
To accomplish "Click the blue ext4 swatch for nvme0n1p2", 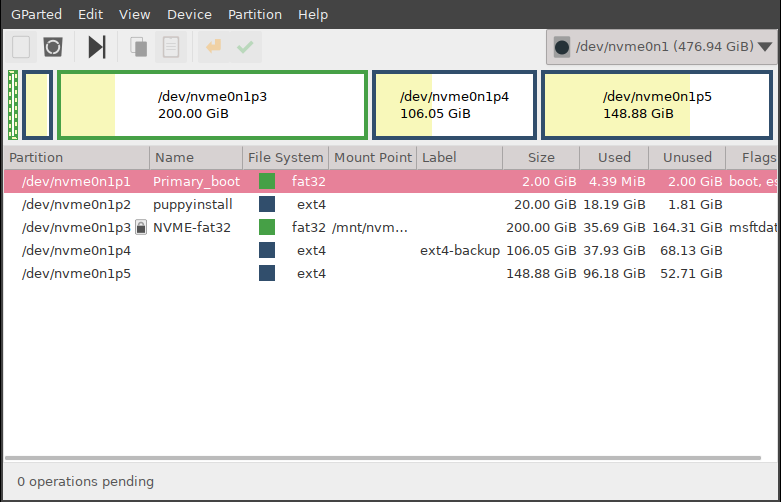I will [x=267, y=204].
